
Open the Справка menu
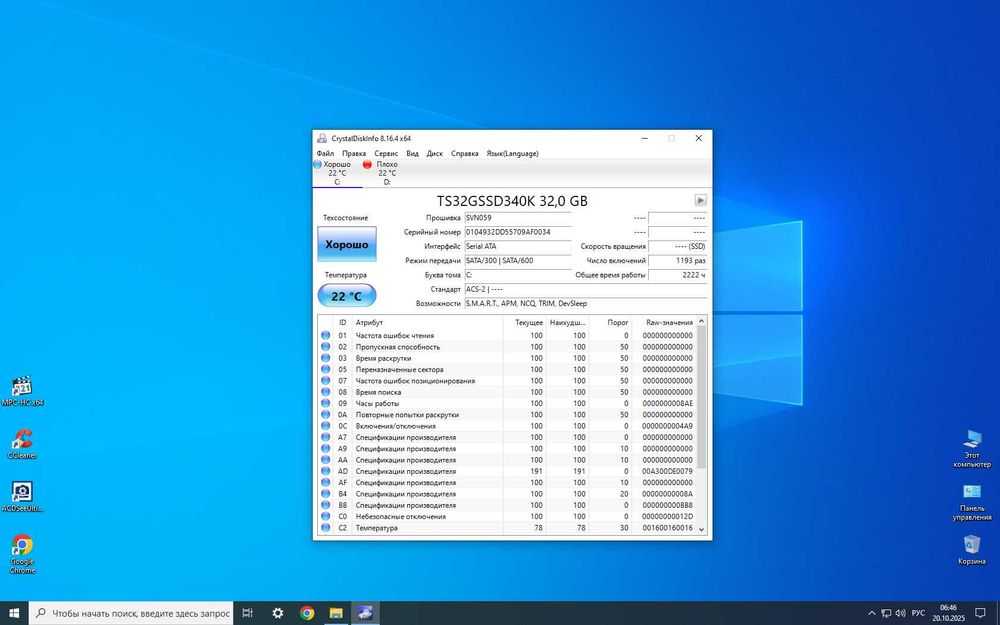coord(464,153)
